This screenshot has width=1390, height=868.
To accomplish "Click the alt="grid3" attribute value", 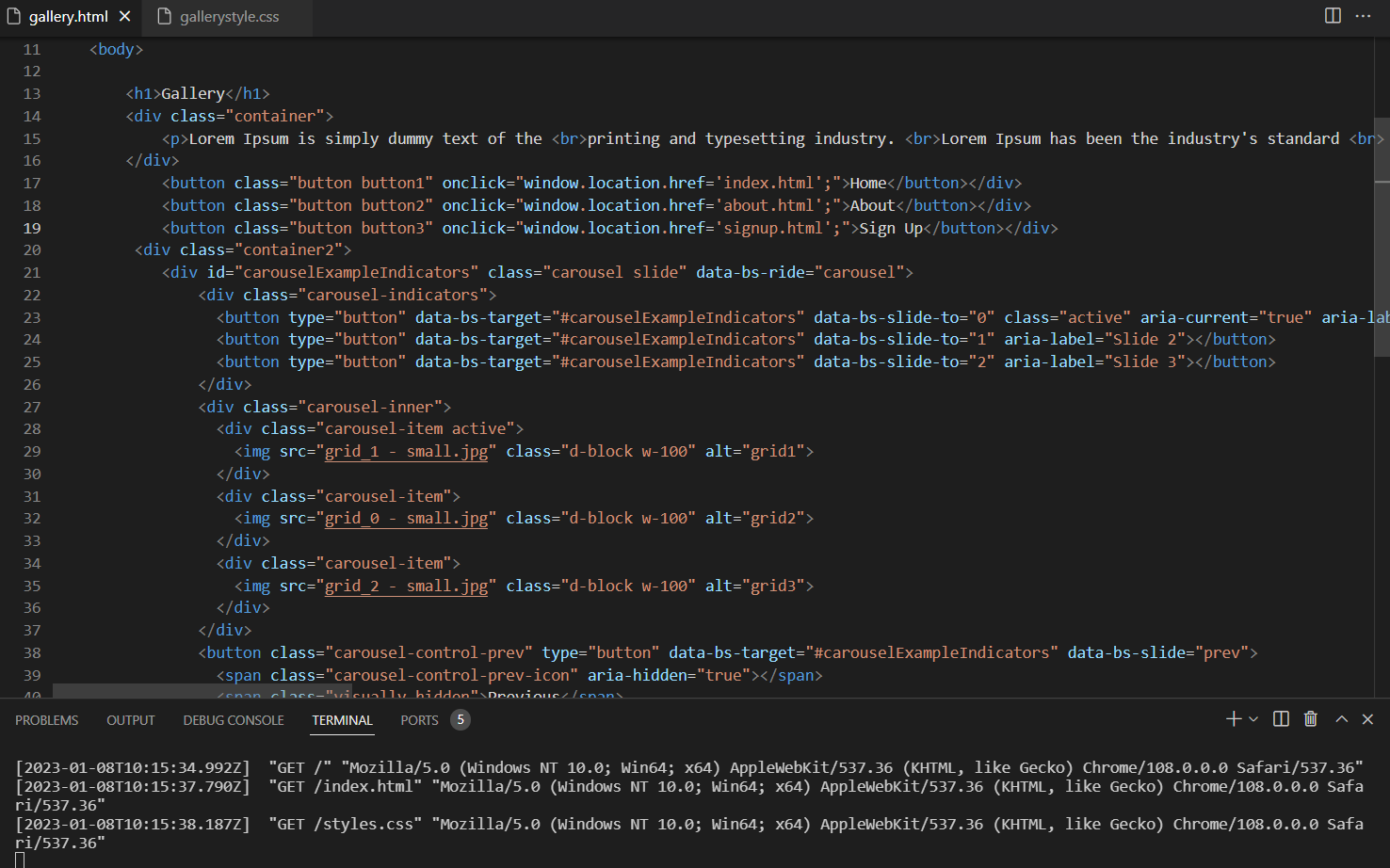I will pos(773,586).
